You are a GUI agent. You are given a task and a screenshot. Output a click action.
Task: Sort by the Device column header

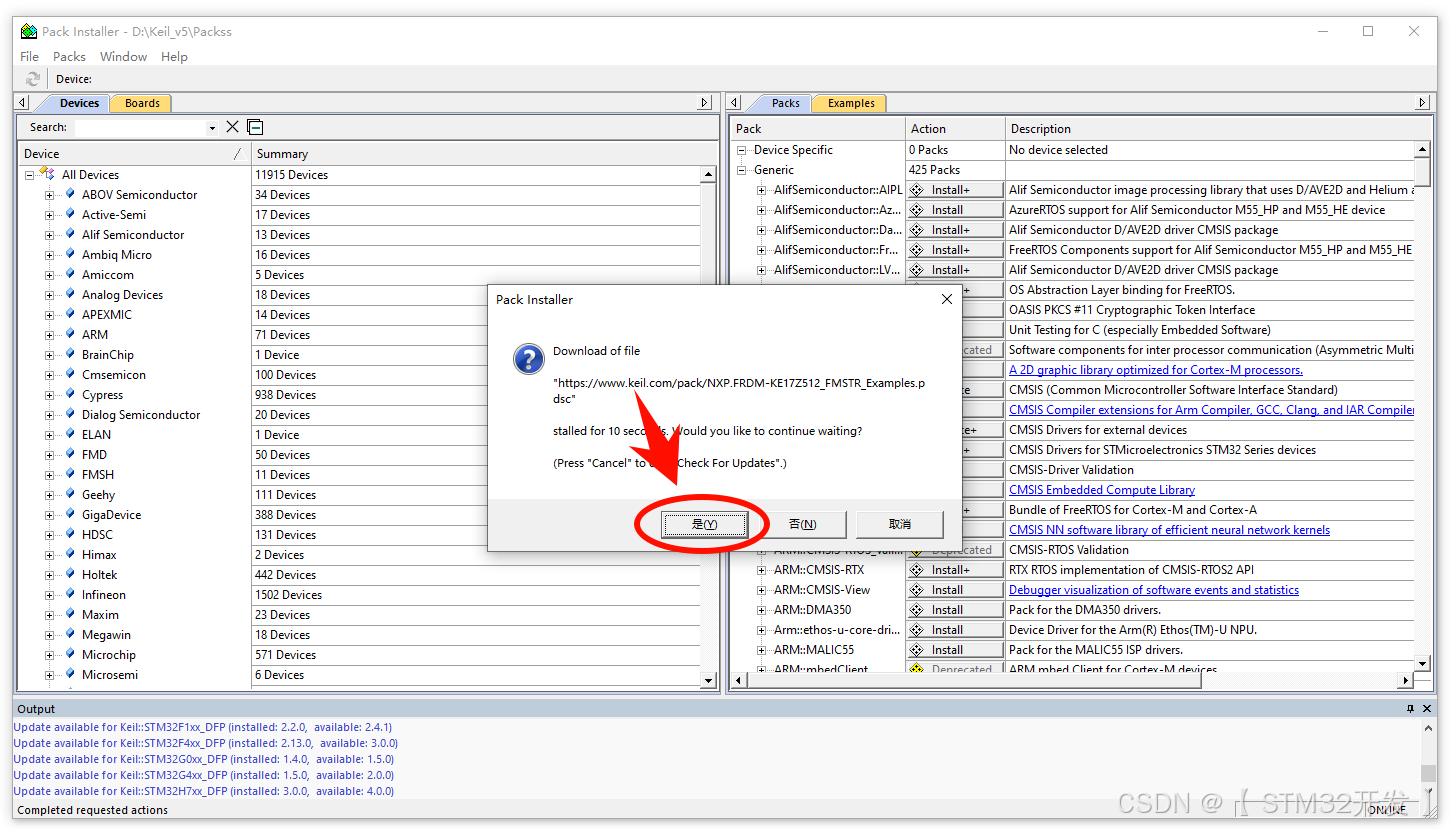tap(134, 154)
